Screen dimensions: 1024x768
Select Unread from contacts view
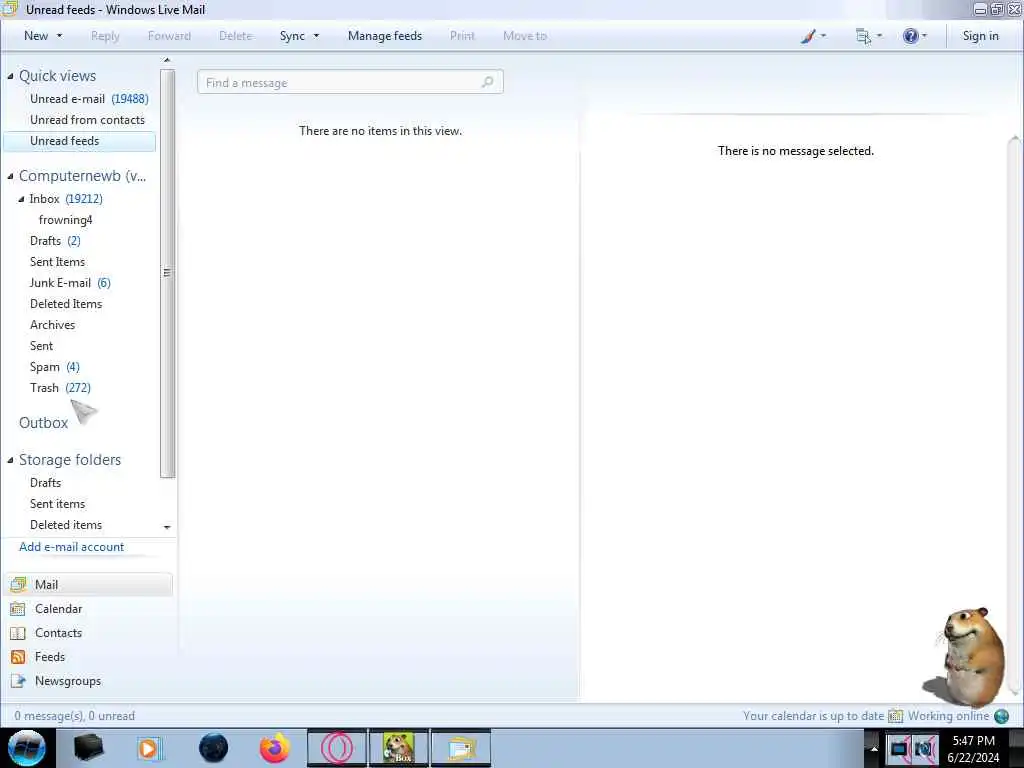tap(87, 120)
